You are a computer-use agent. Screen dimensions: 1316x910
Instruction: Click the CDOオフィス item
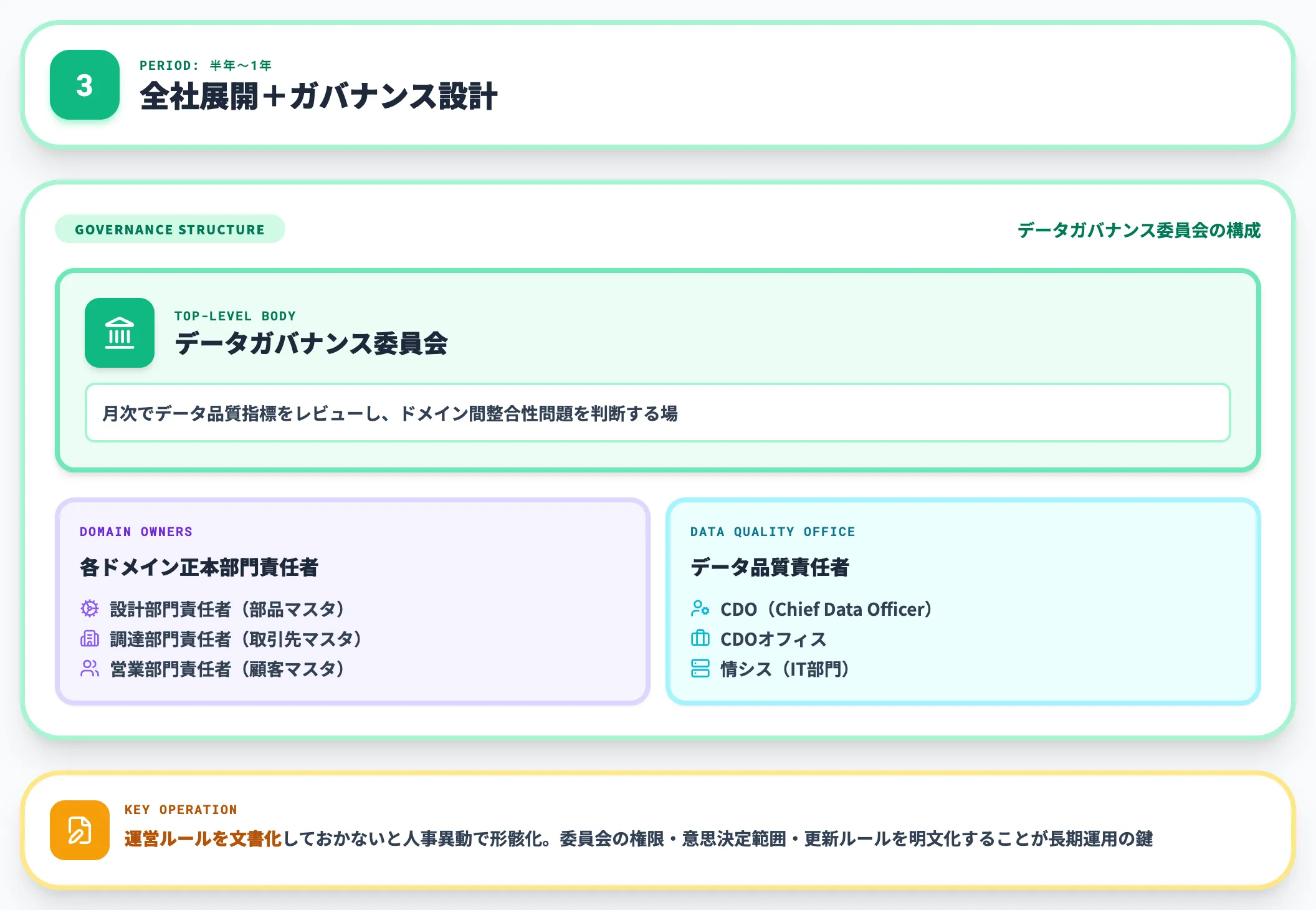point(773,639)
